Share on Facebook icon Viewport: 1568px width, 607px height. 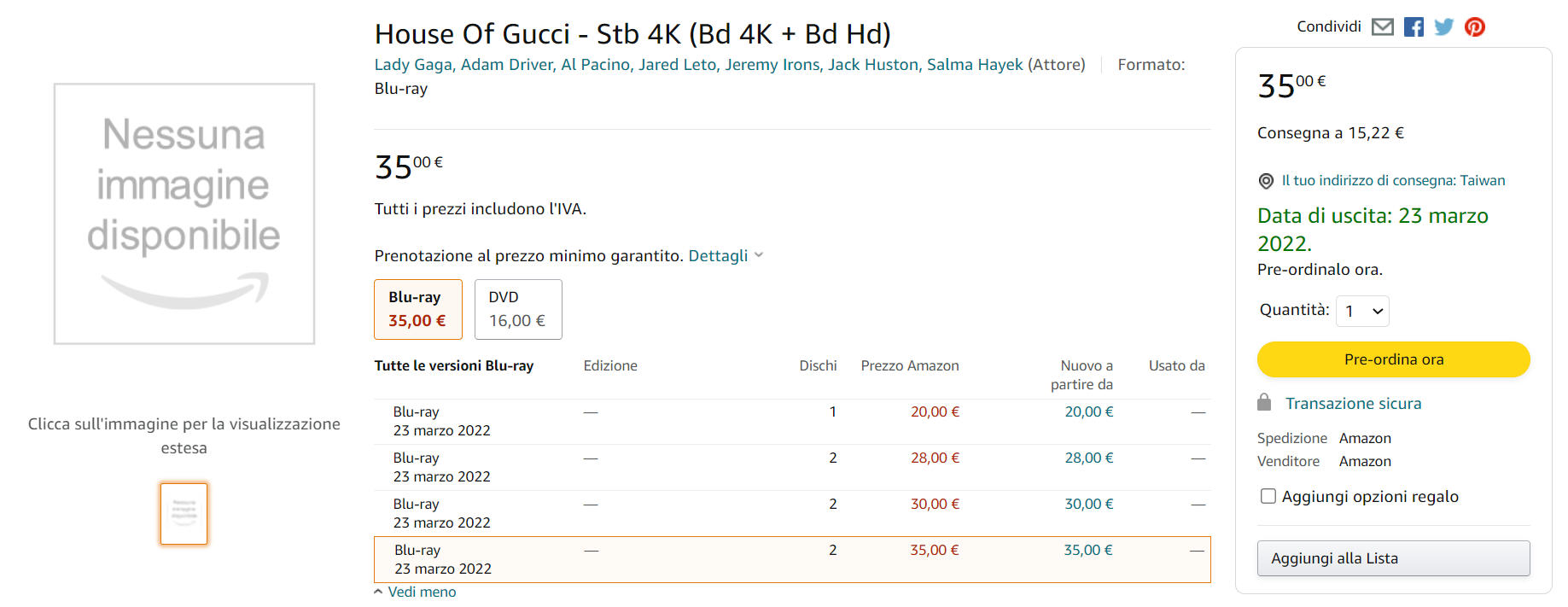coord(1414,27)
